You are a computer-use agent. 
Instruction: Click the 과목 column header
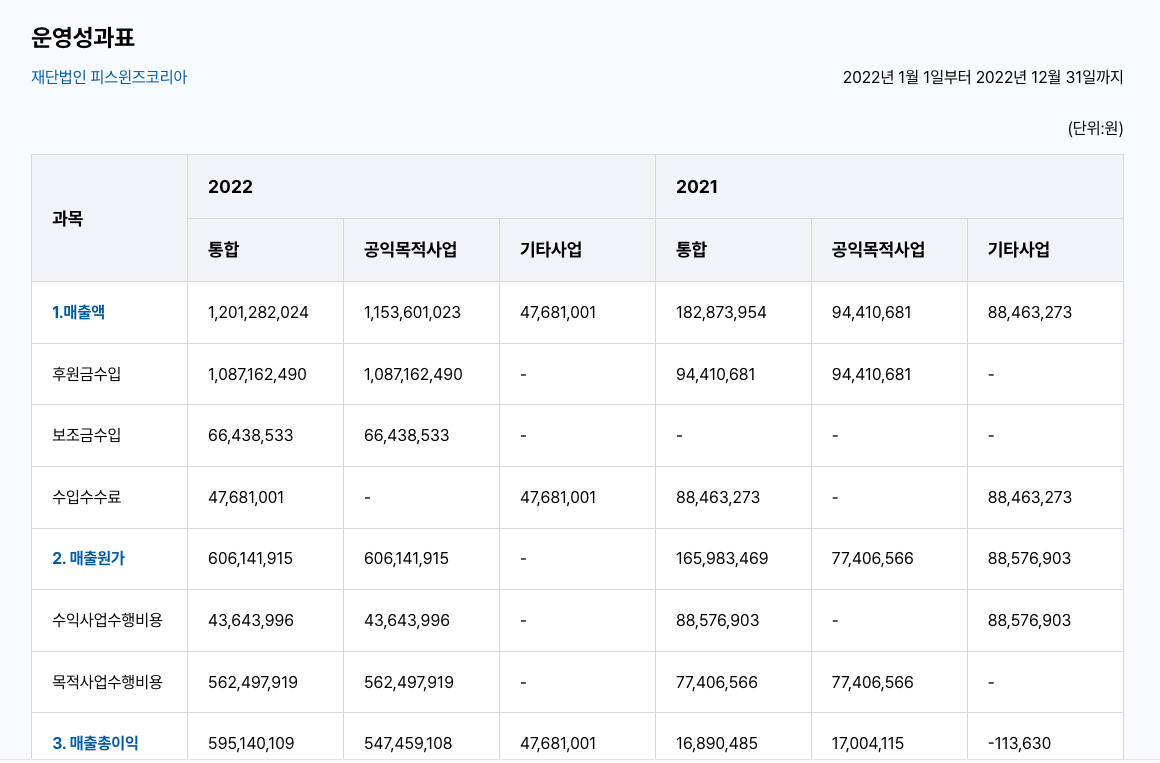pos(67,218)
